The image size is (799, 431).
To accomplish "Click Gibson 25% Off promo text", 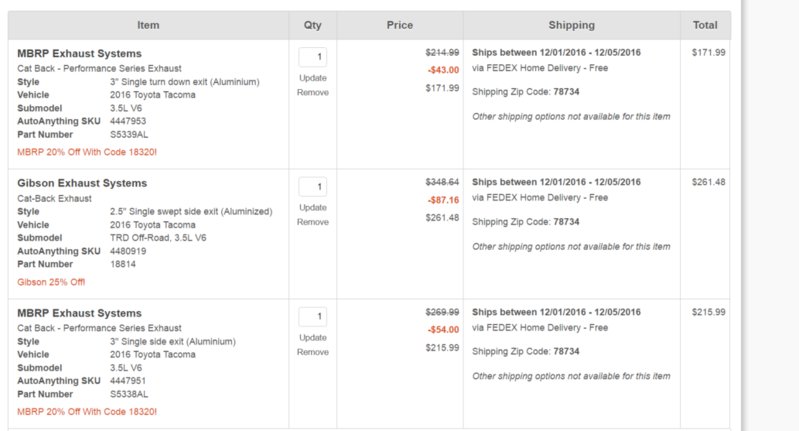I will (x=51, y=282).
